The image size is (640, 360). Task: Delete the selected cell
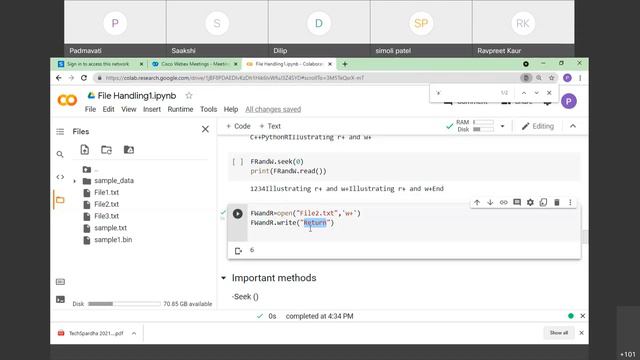pyautogui.click(x=557, y=202)
